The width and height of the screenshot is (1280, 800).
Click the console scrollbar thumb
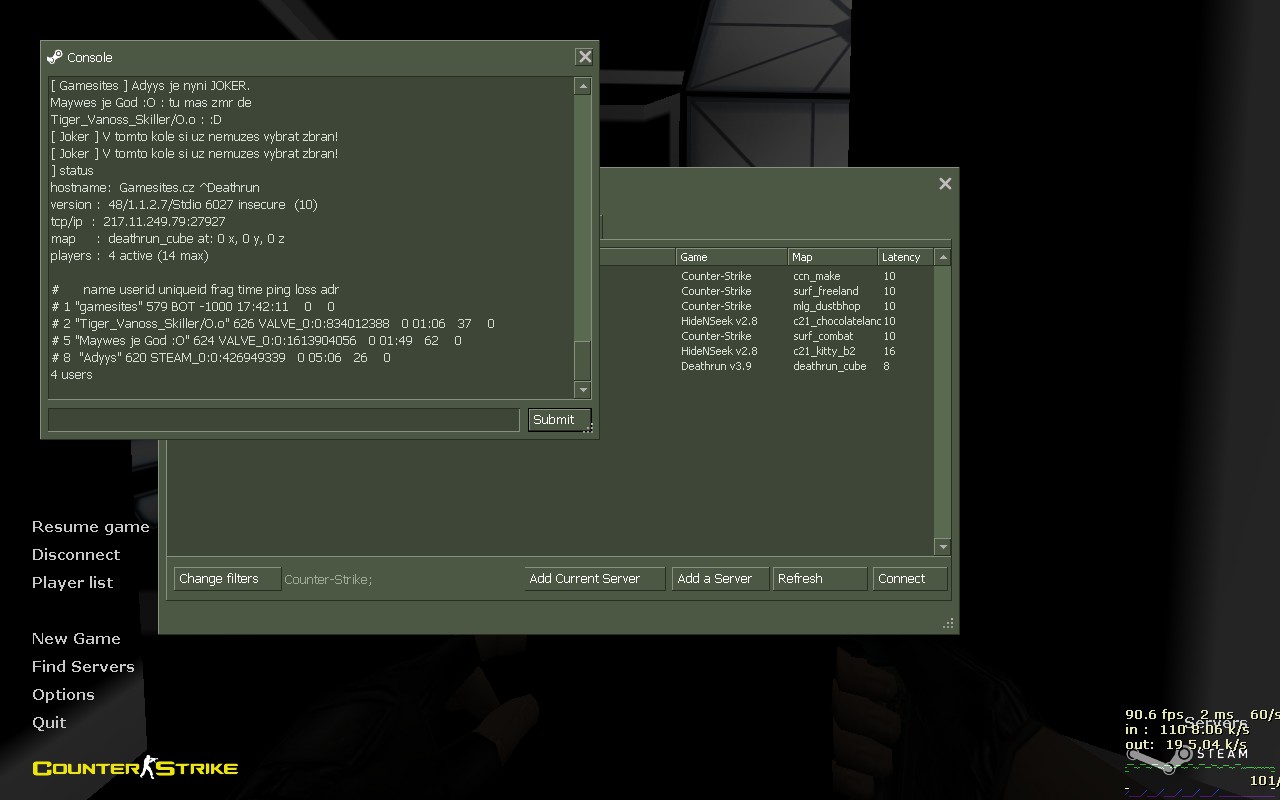583,359
